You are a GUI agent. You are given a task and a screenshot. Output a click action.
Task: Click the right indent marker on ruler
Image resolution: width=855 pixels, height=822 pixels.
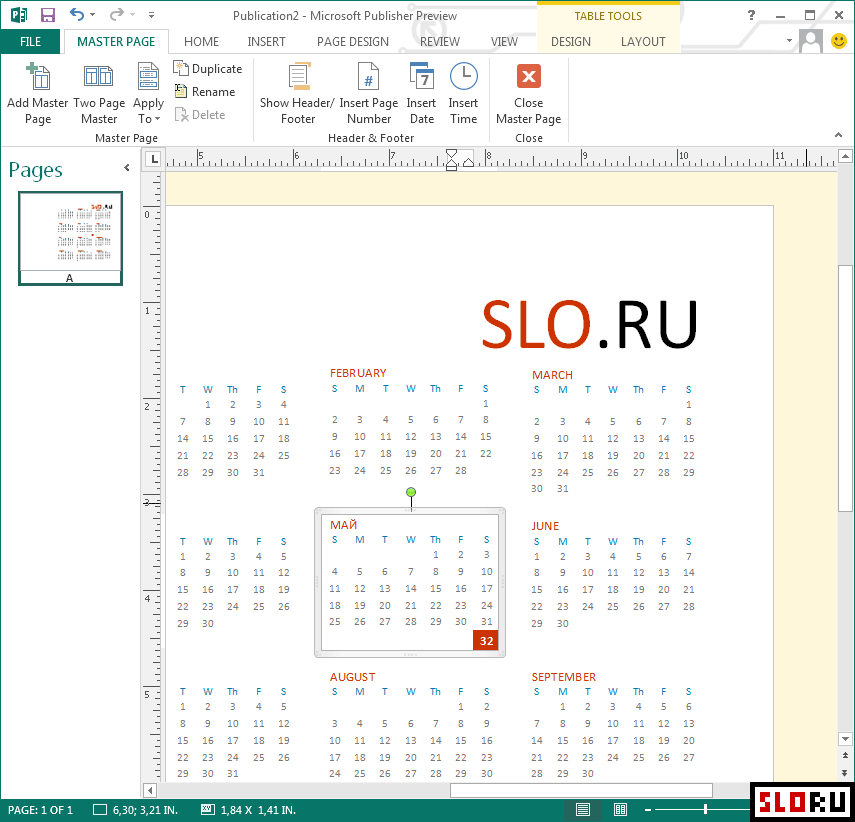click(468, 162)
